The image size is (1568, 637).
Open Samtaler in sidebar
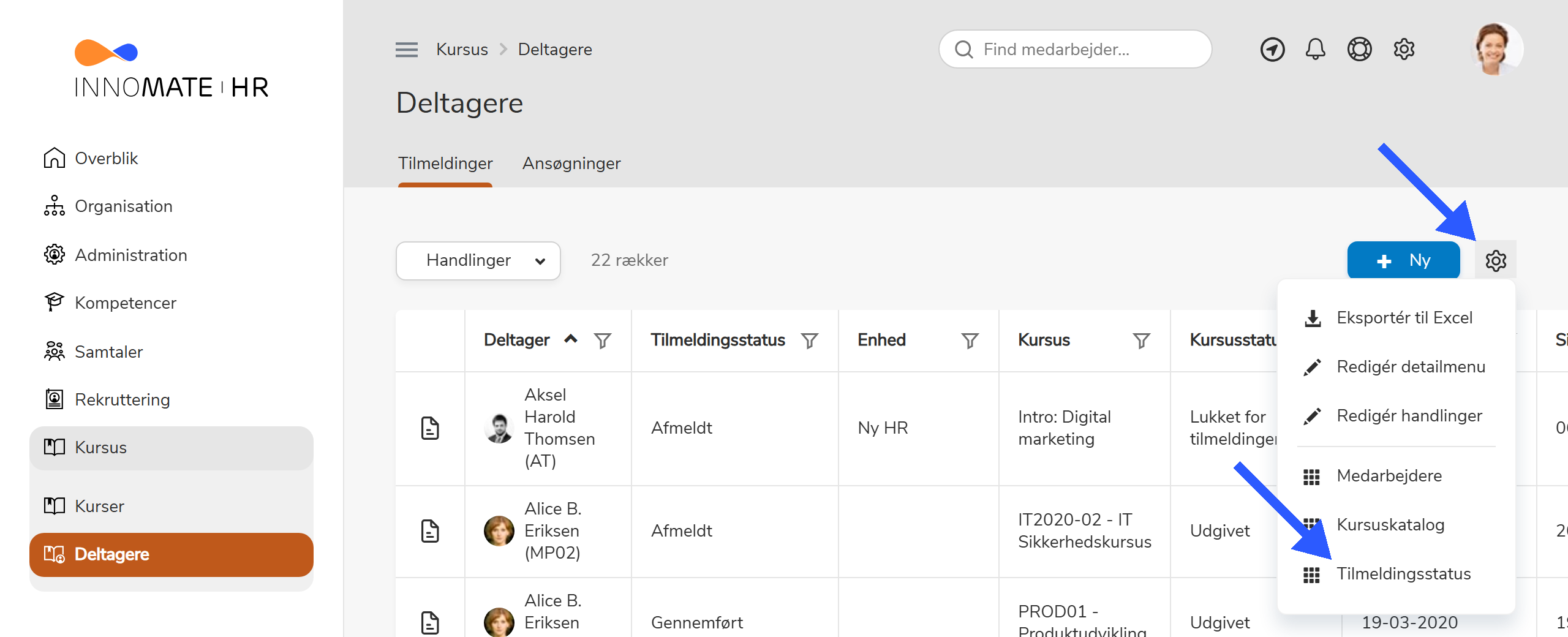[171, 352]
